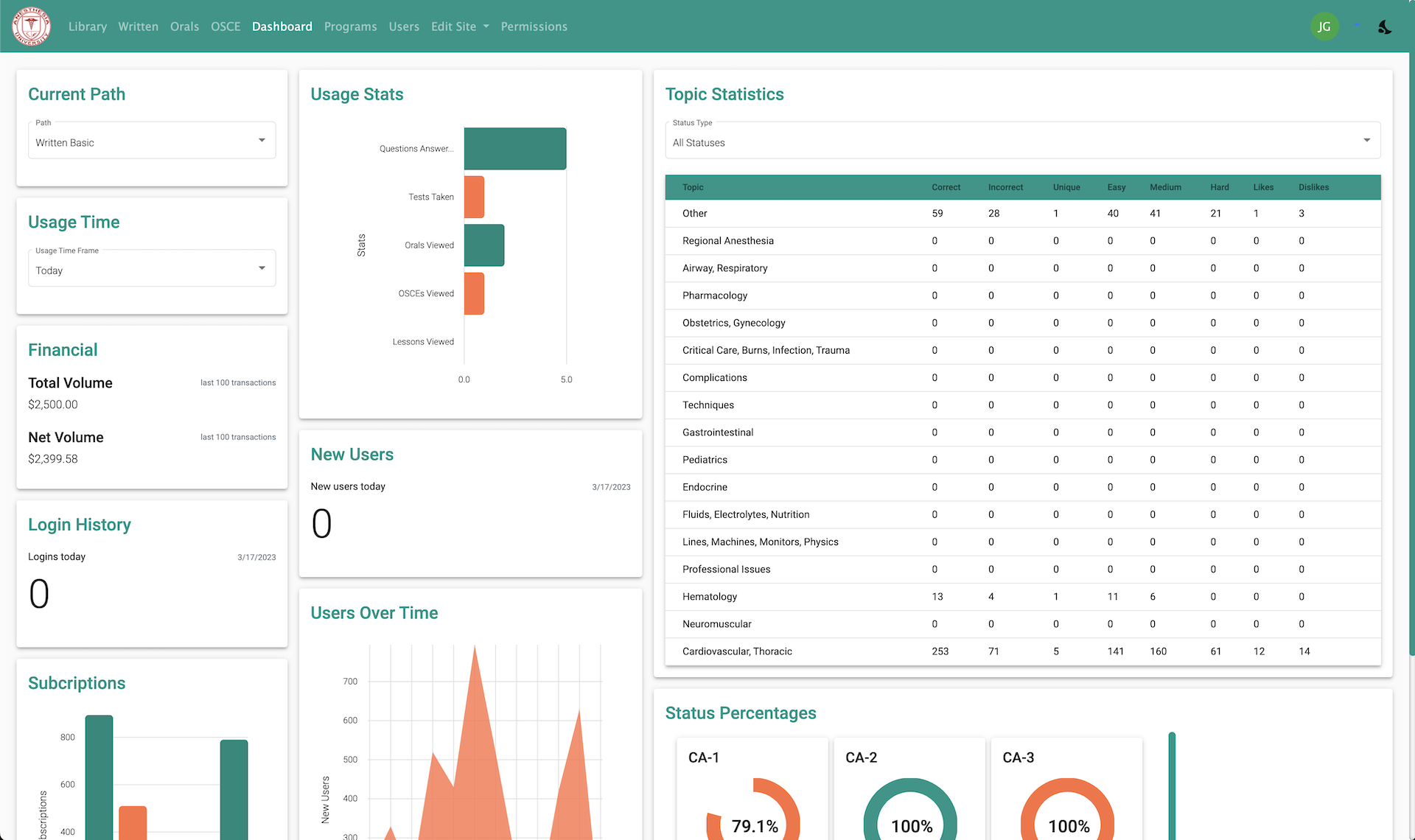Open the Users nav link
Viewport: 1415px width, 840px height.
click(x=404, y=27)
